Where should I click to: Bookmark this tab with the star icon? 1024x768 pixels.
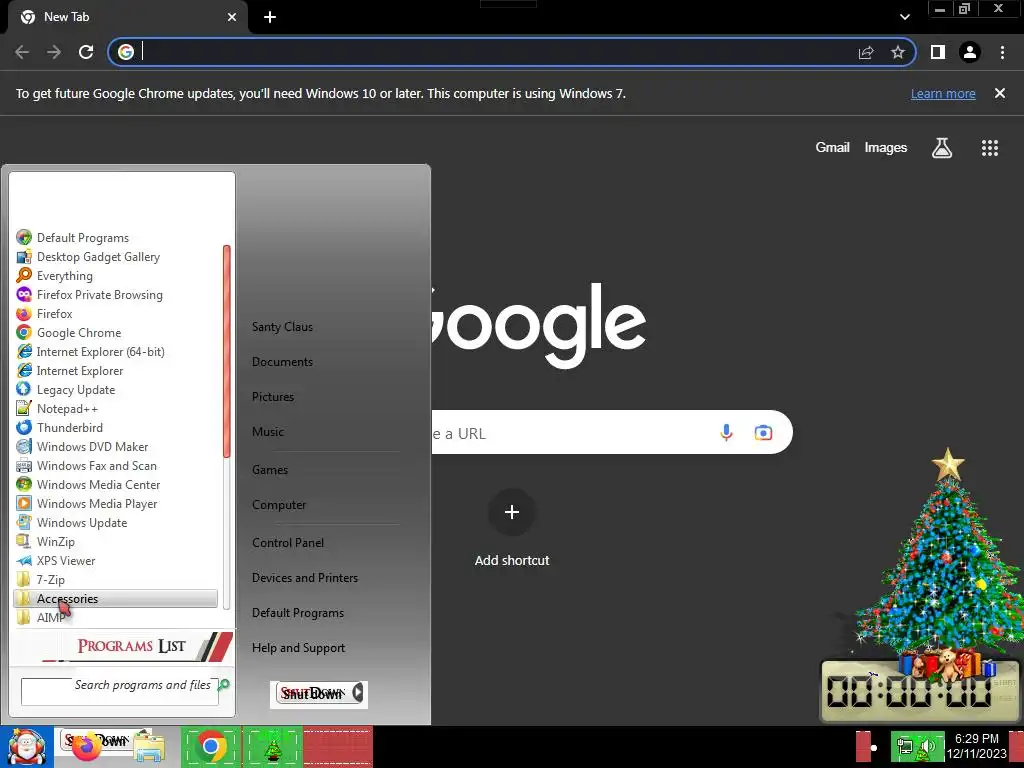click(898, 52)
